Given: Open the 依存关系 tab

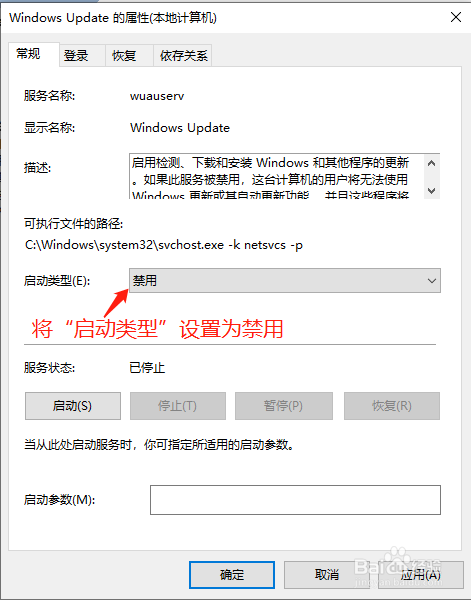Looking at the screenshot, I should tap(183, 55).
